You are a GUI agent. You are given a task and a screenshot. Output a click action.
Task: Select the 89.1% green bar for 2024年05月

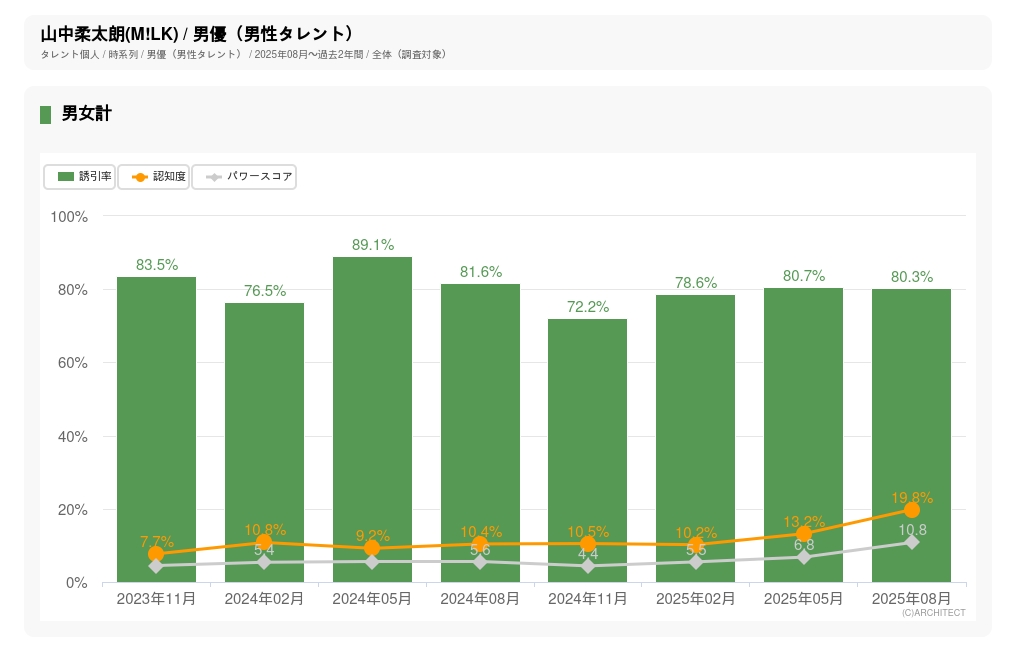372,400
